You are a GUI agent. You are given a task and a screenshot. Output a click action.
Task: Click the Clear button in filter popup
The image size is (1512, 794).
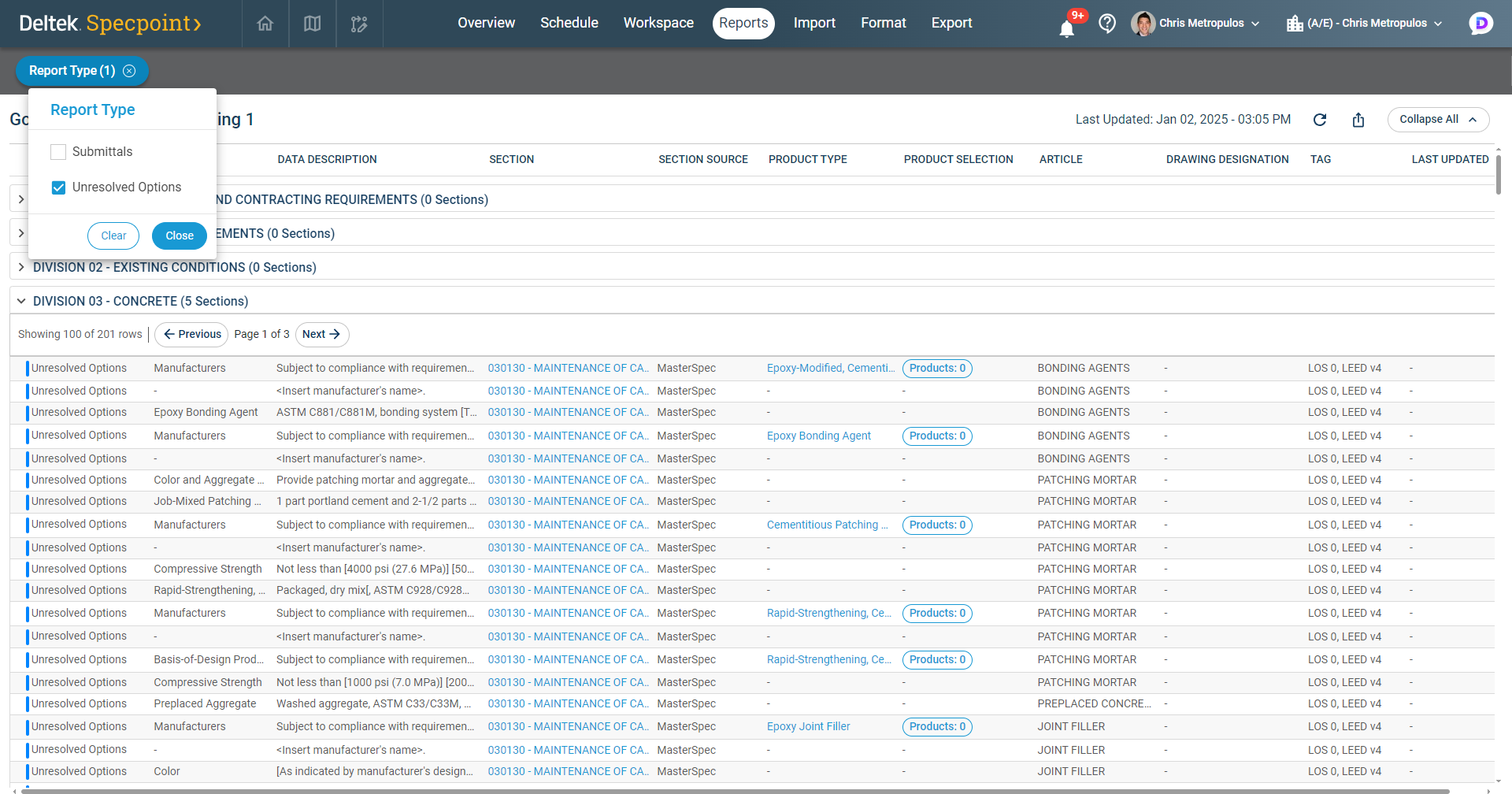(113, 236)
